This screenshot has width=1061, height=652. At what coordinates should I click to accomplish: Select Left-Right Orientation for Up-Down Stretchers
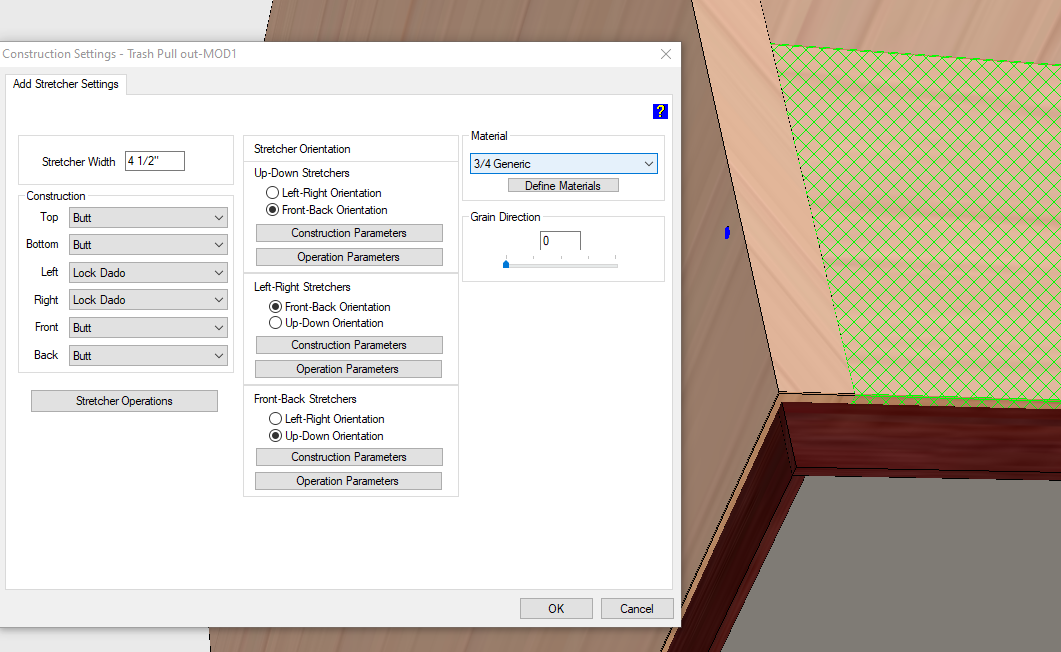272,193
